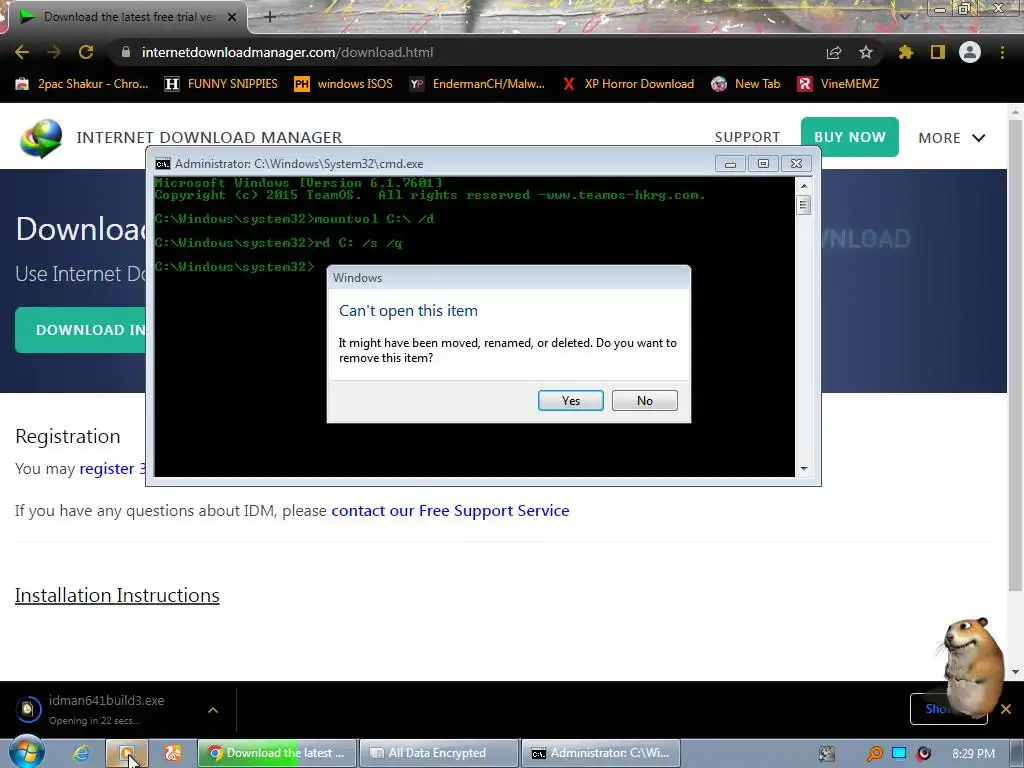1024x768 pixels.
Task: Open the VineMEMZ bookmark
Action: coord(838,84)
